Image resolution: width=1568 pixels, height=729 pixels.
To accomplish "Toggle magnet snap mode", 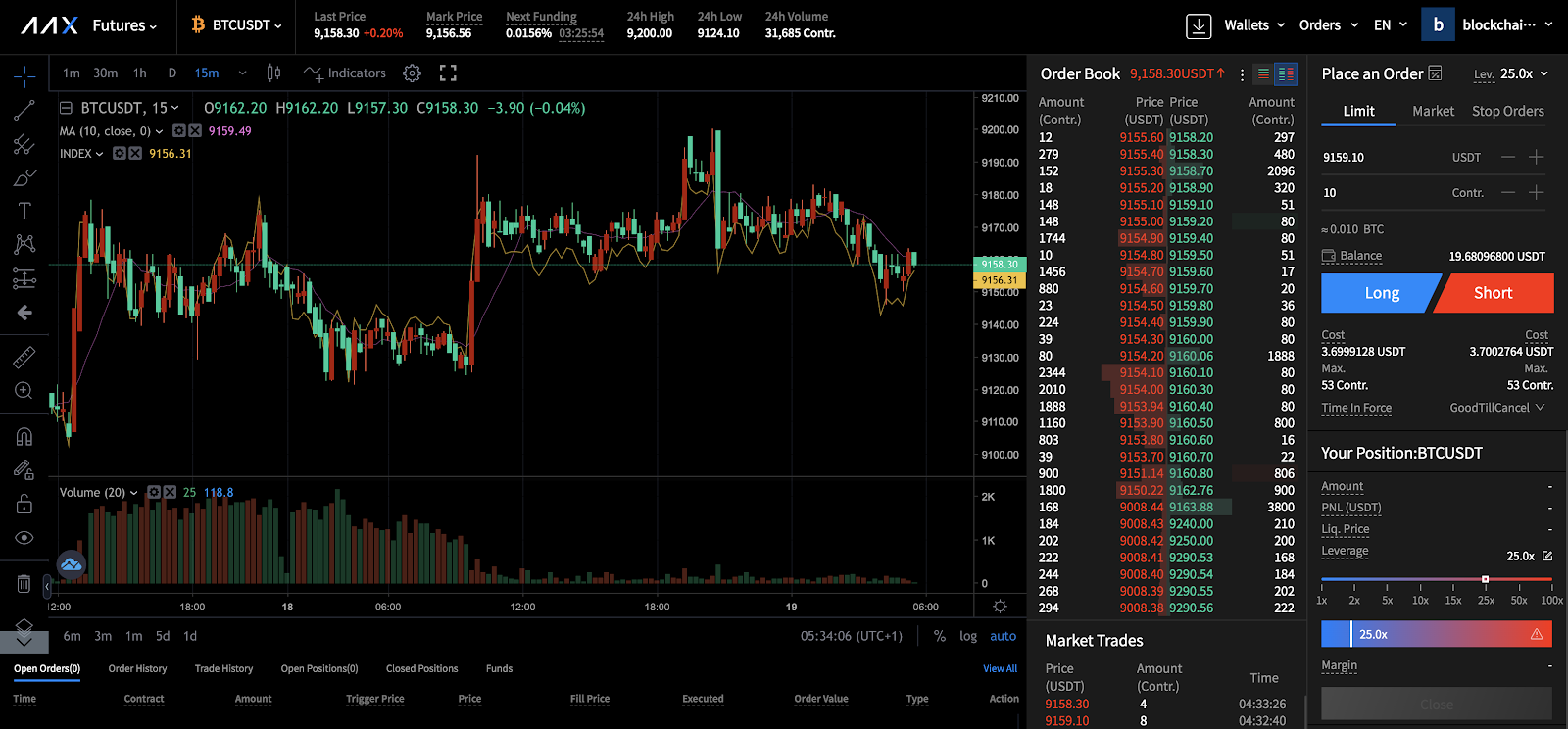I will point(24,436).
